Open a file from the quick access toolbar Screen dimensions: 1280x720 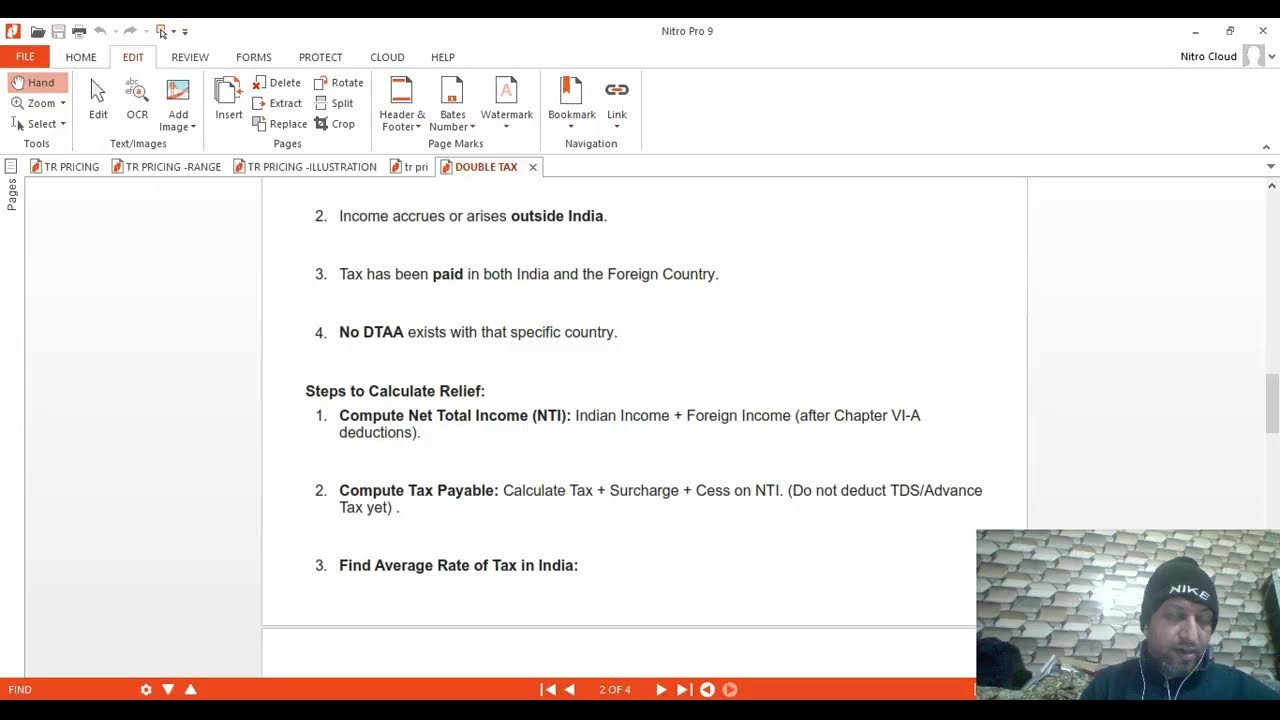click(x=37, y=32)
